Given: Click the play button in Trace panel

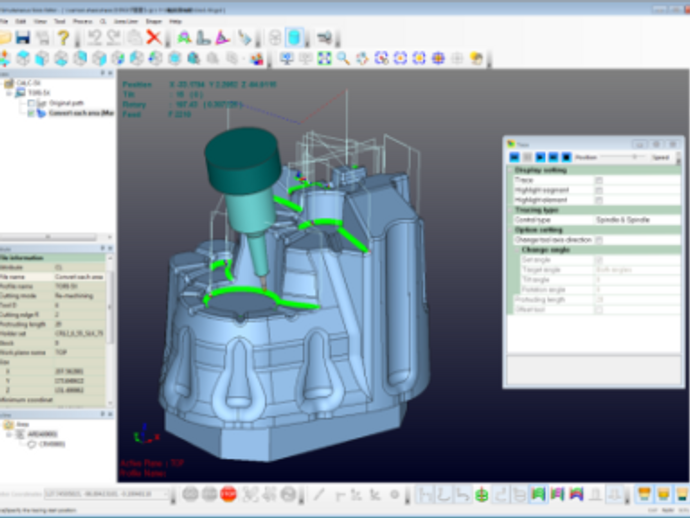Looking at the screenshot, I should 540,157.
